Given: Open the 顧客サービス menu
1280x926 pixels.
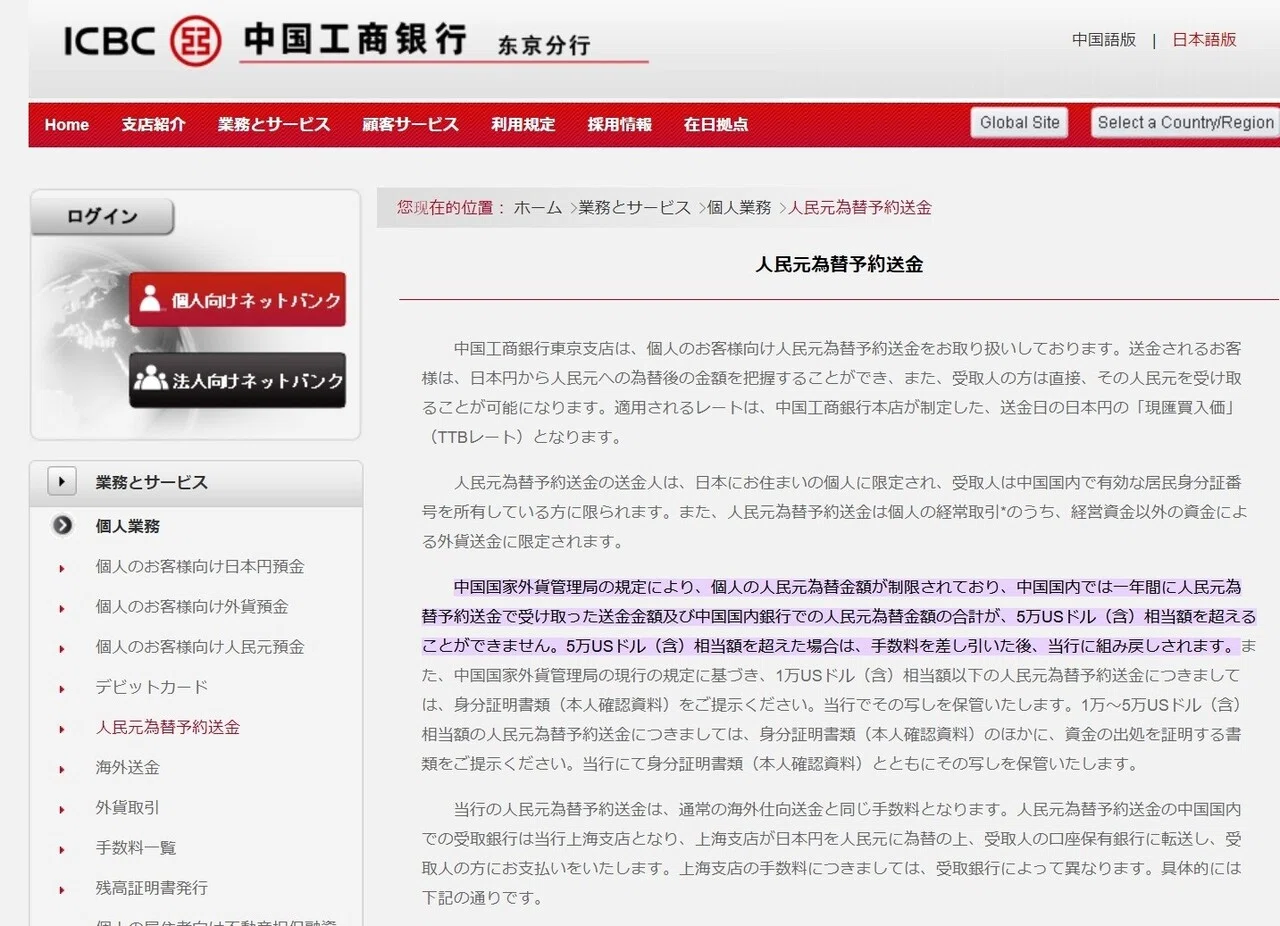Looking at the screenshot, I should point(410,125).
